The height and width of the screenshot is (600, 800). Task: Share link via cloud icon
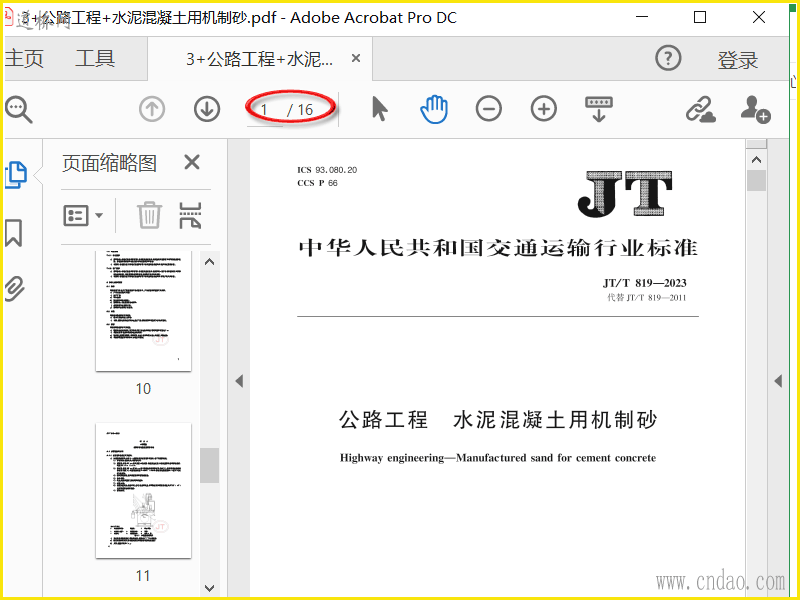coord(701,109)
